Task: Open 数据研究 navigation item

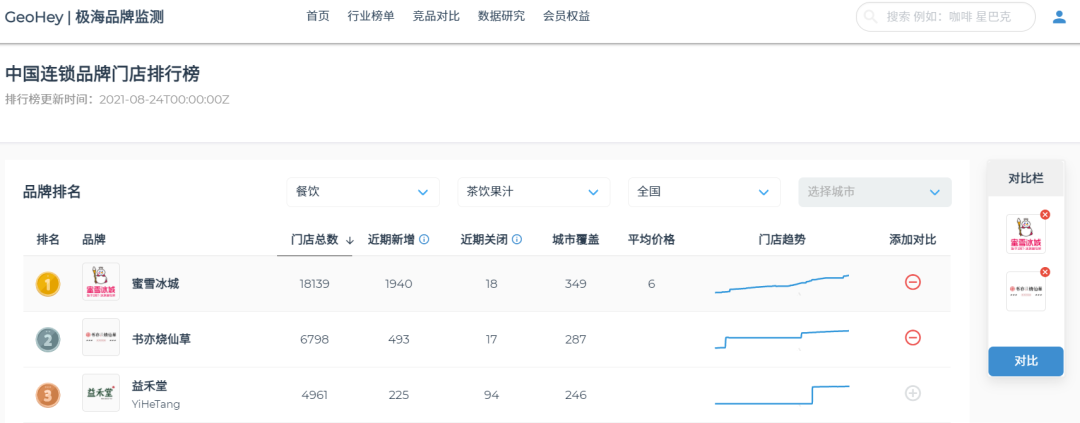Action: (501, 17)
